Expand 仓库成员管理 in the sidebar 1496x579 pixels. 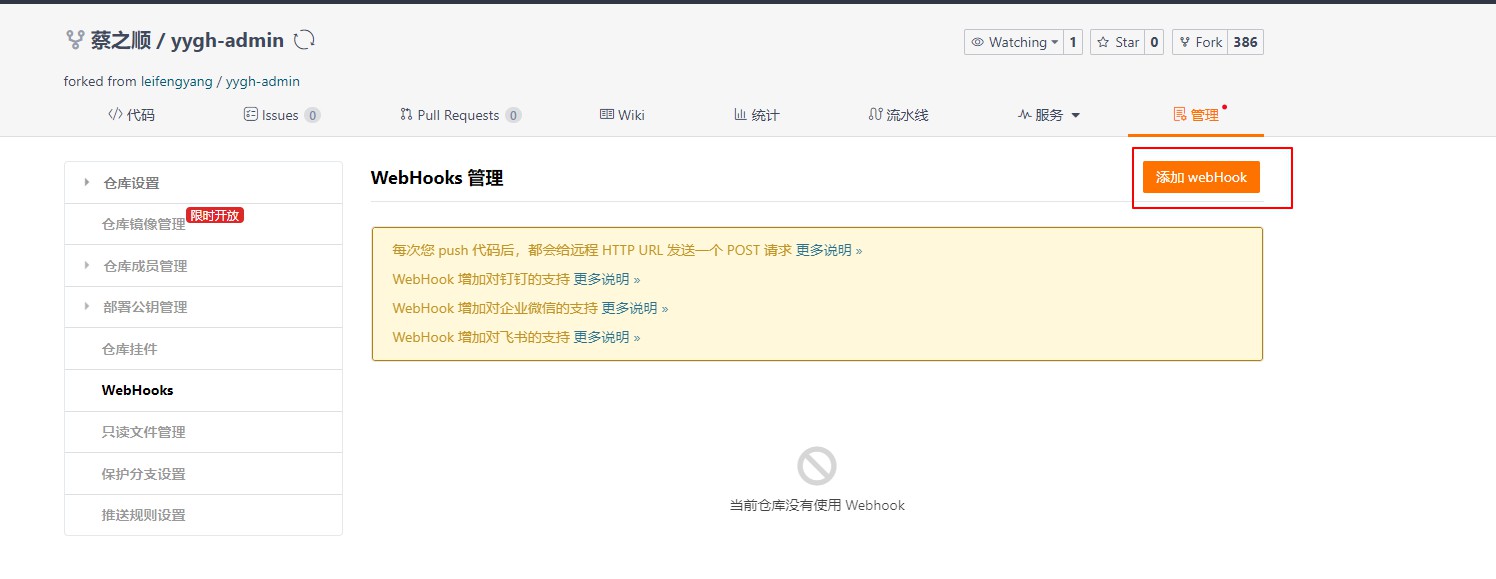coord(203,266)
